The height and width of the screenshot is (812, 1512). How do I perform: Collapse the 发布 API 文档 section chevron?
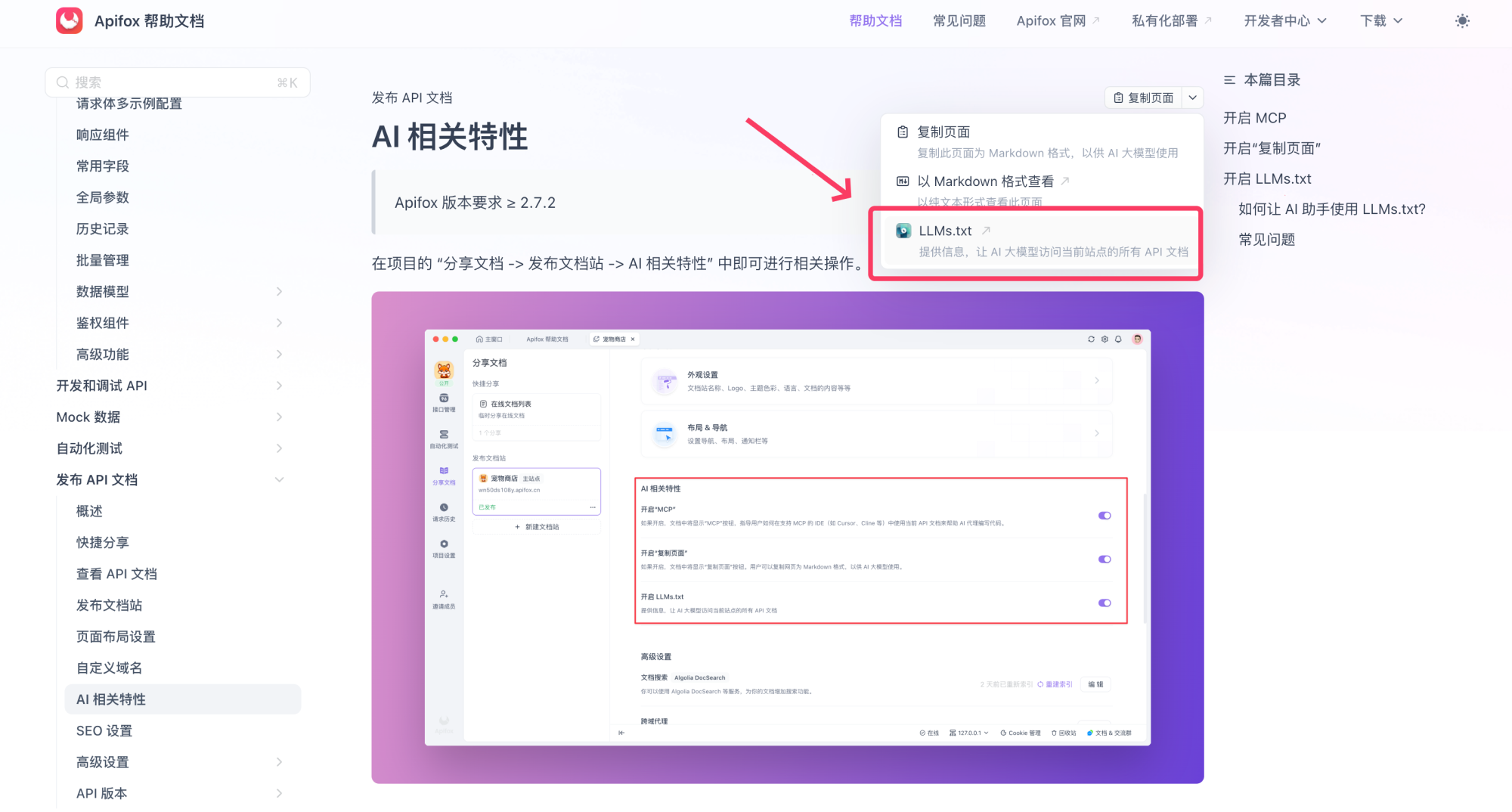point(279,480)
